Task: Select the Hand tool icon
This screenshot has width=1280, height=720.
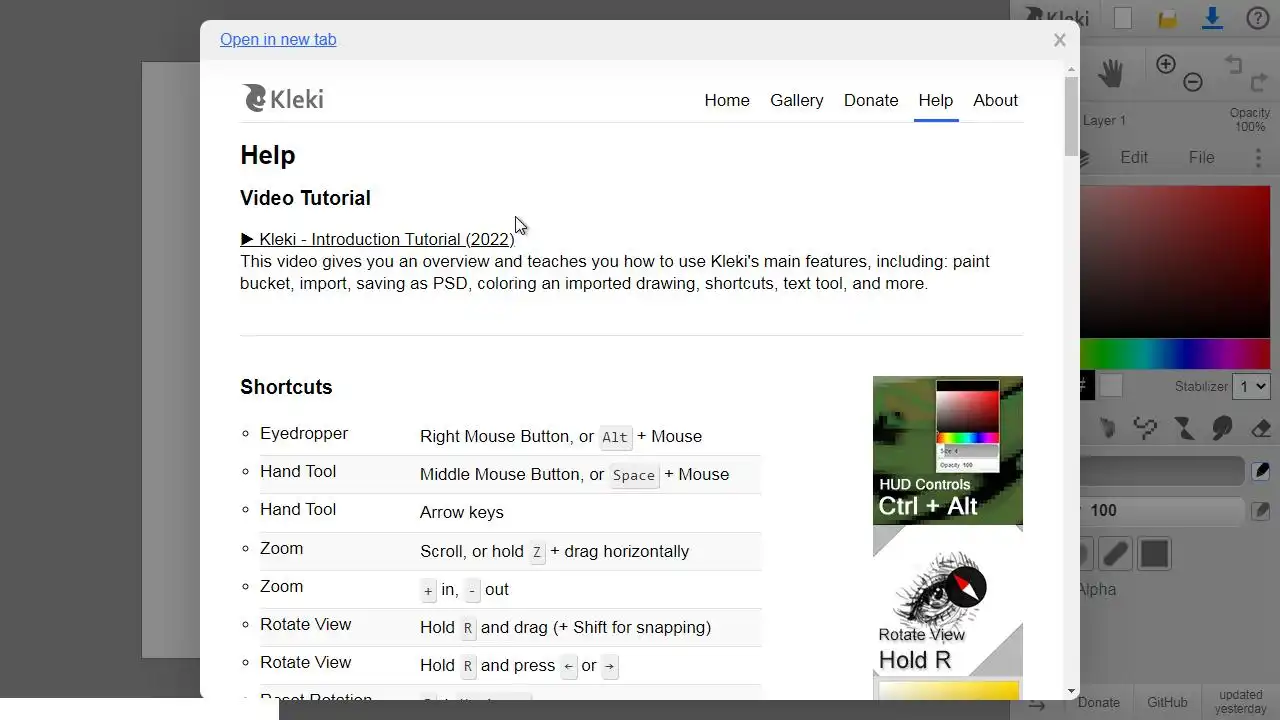Action: (1110, 72)
